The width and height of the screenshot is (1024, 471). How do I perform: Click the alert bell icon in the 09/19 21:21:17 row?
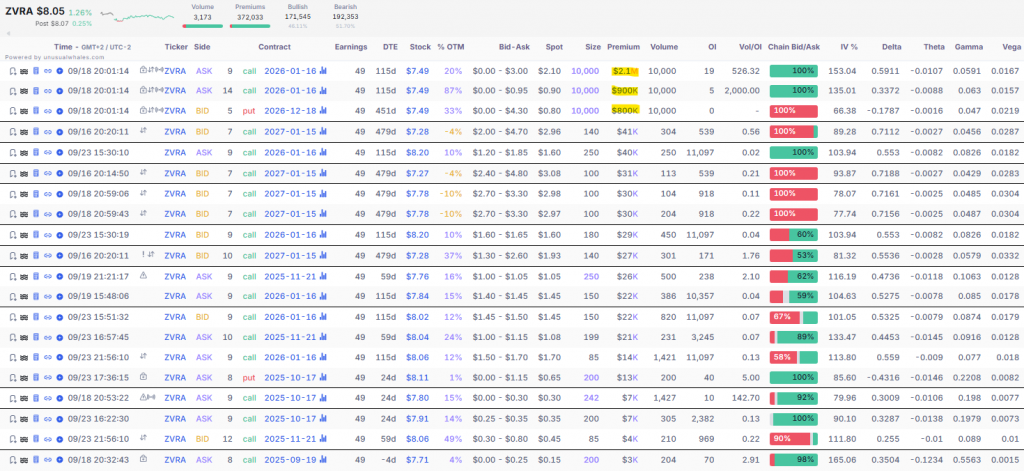[x=12, y=276]
